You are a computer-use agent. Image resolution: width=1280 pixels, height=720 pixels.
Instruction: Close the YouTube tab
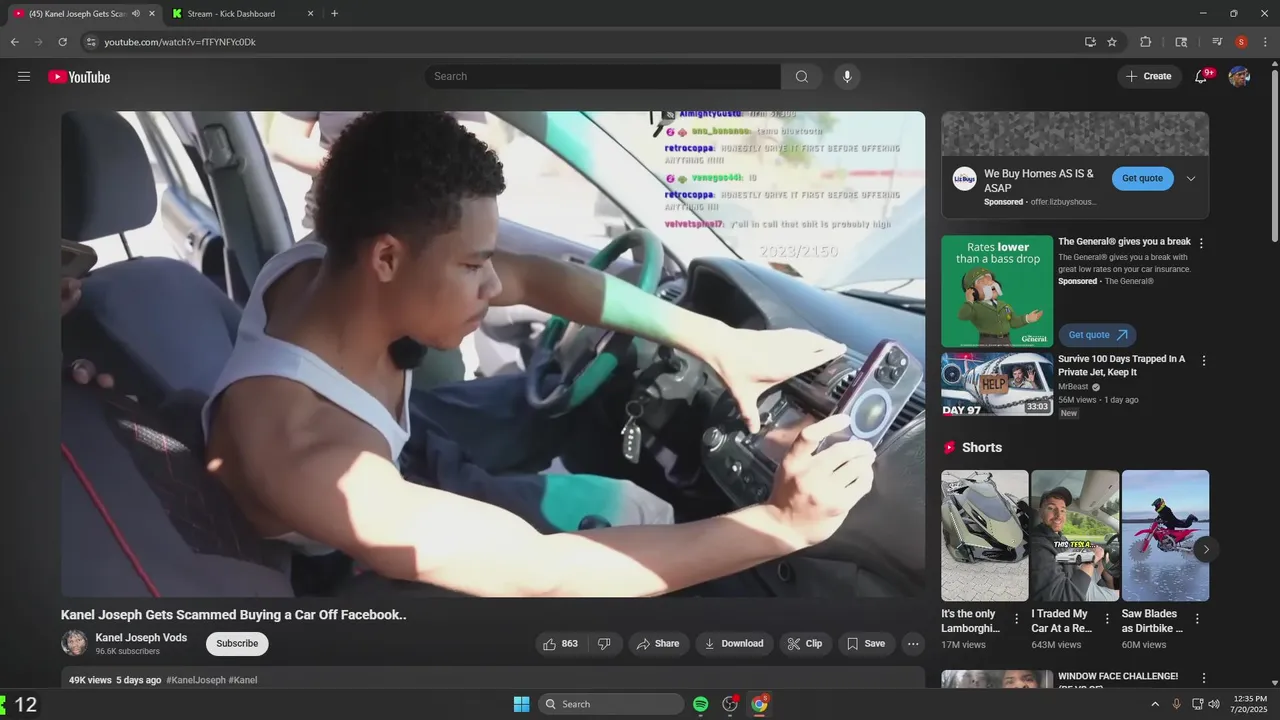click(152, 14)
